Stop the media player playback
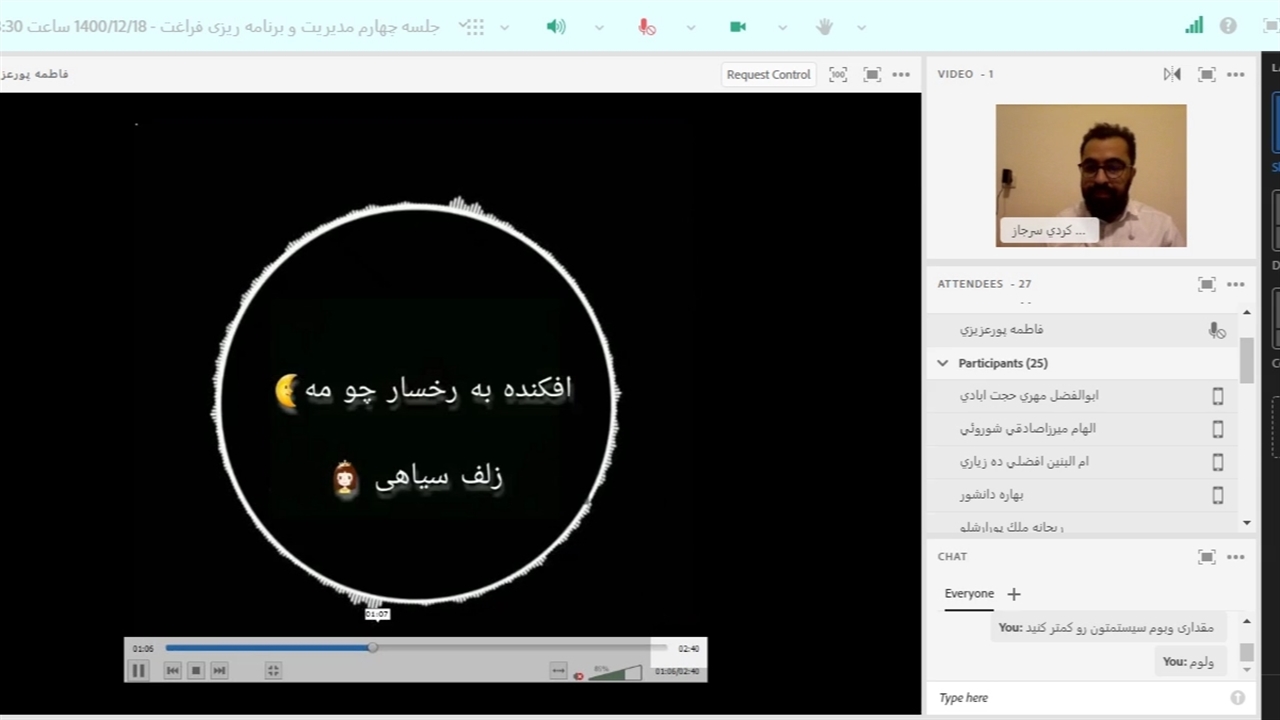Viewport: 1280px width, 720px height. click(x=196, y=671)
